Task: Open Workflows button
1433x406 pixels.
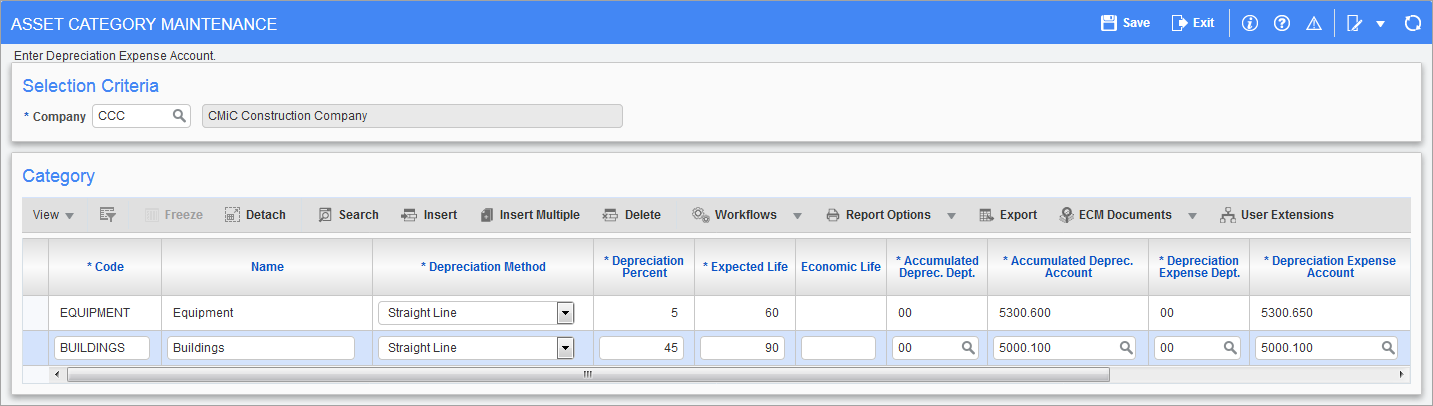Action: coord(735,215)
